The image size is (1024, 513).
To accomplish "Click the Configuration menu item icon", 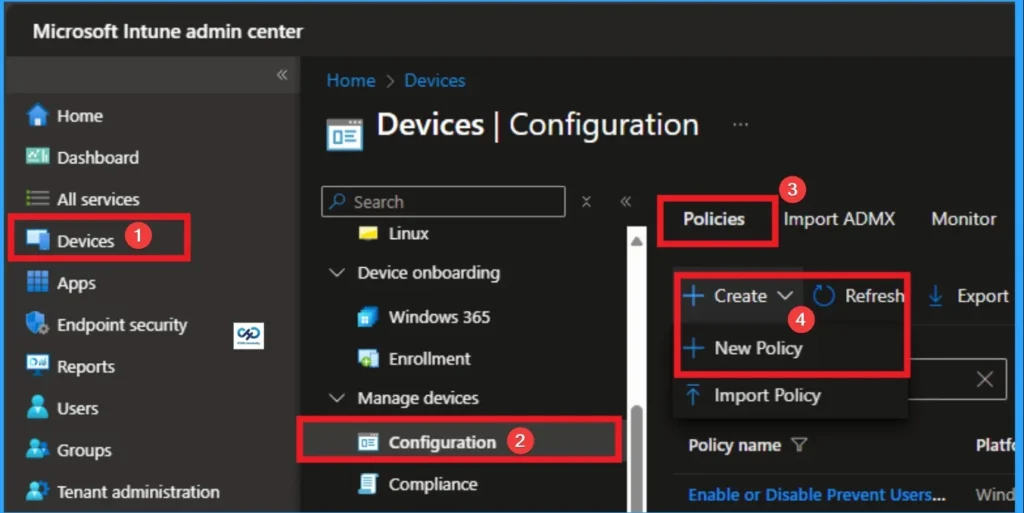I will (x=368, y=442).
